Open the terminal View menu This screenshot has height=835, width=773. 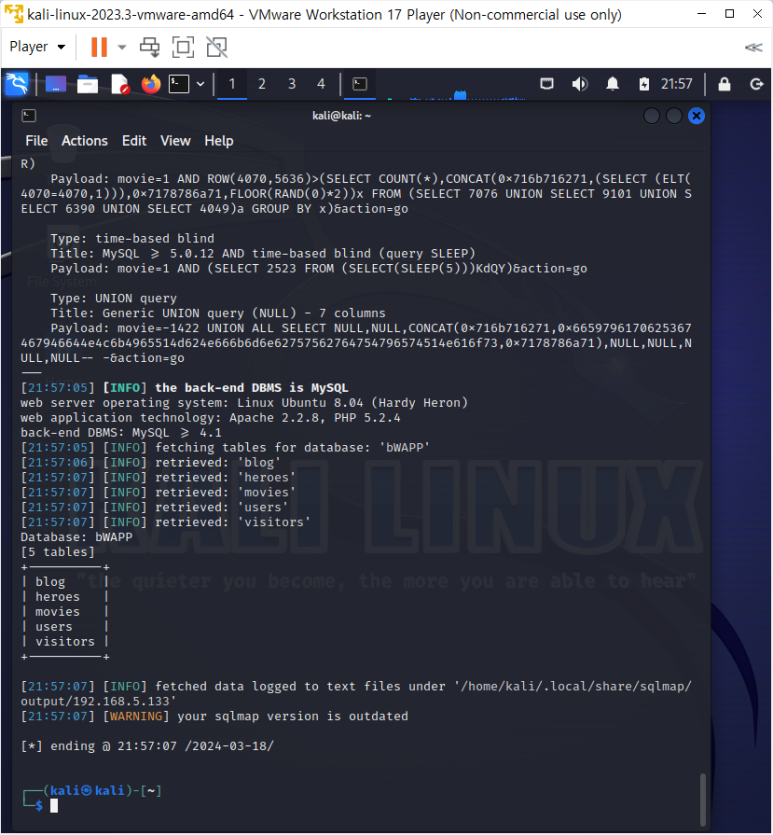coord(175,141)
